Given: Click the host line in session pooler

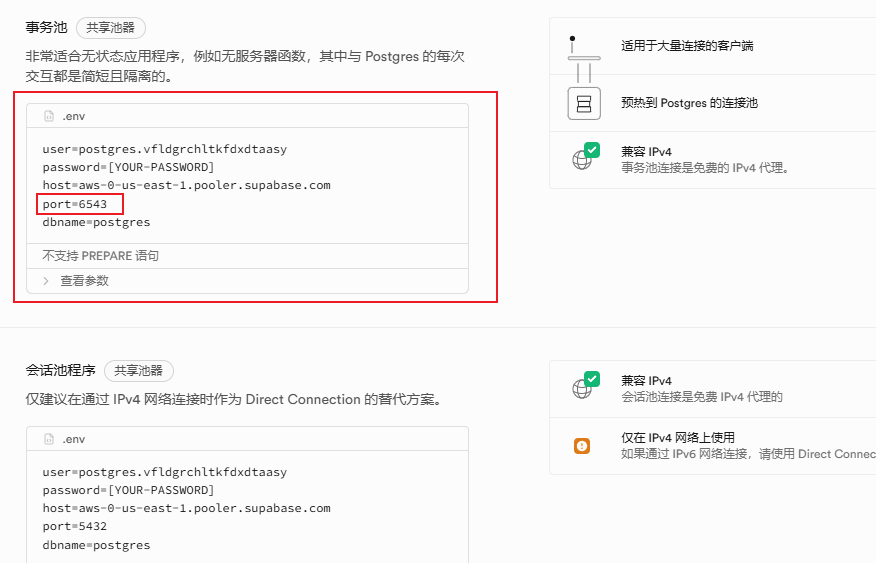Looking at the screenshot, I should point(187,508).
